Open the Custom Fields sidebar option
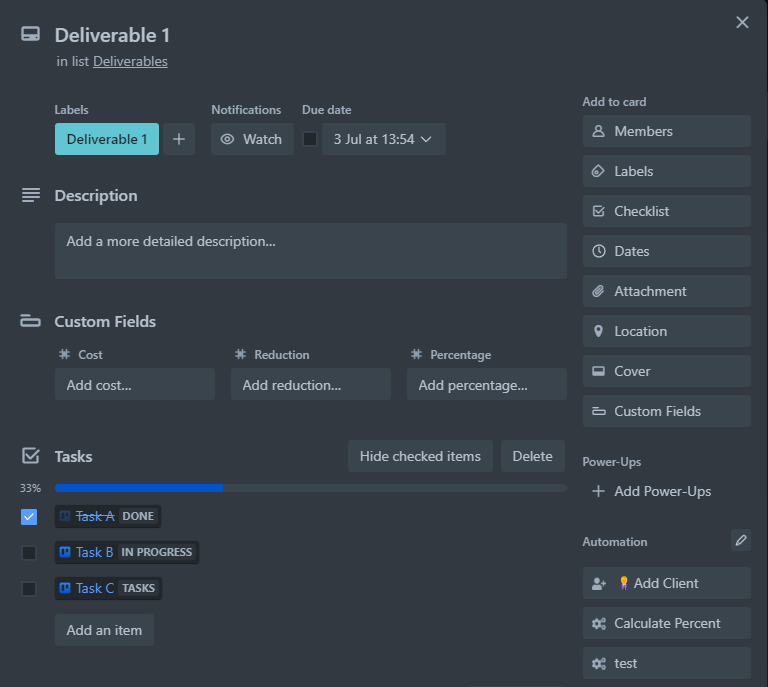Screen dimensions: 768x687 666,411
